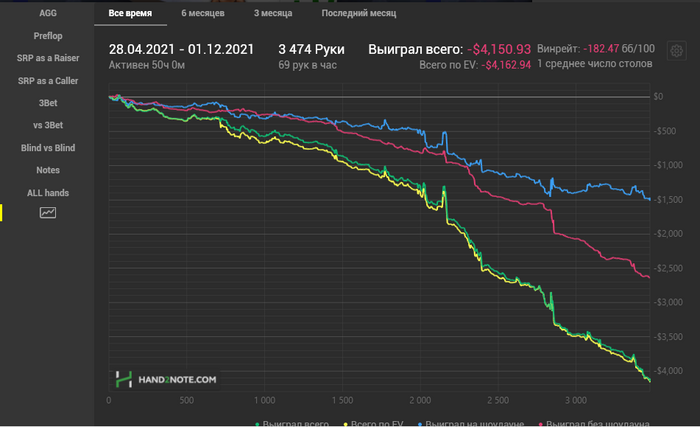Screen dimensions: 700x427
Task: Open 'SRP as a Caller' section
Action: 48,81
